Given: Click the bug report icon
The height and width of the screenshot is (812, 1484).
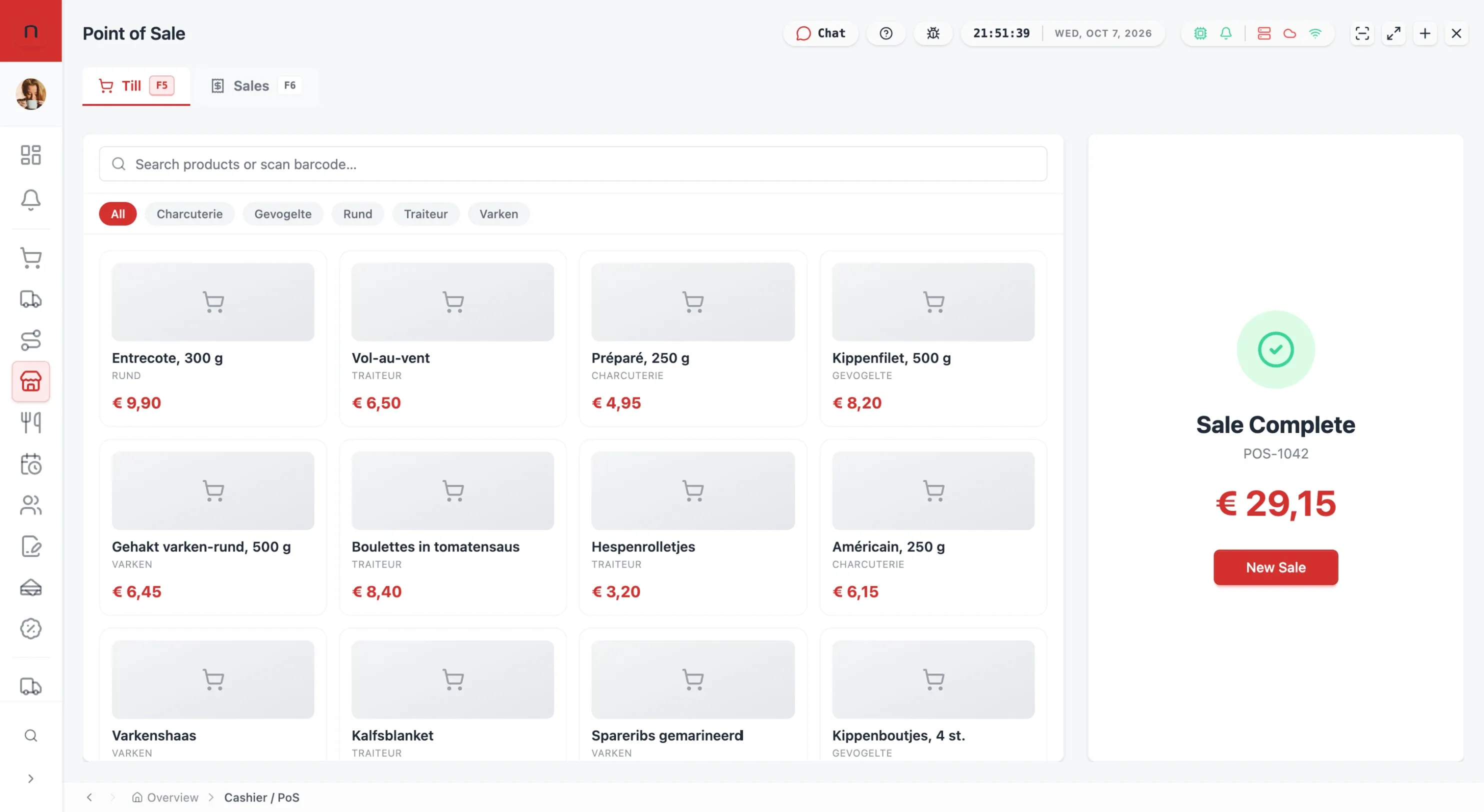Looking at the screenshot, I should click(933, 33).
